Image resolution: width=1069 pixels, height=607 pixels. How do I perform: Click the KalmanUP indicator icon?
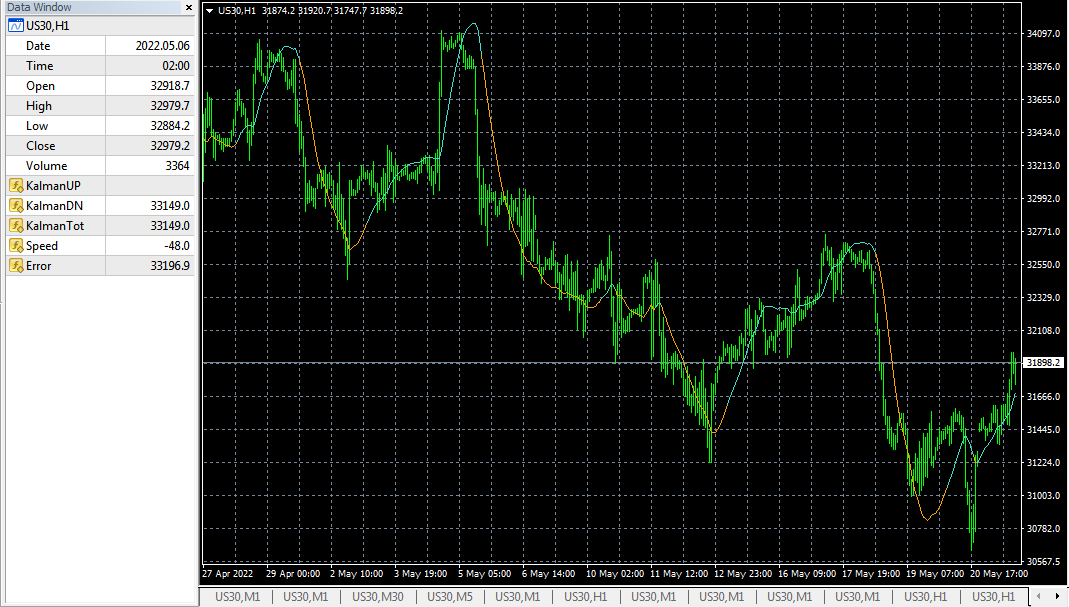click(16, 186)
